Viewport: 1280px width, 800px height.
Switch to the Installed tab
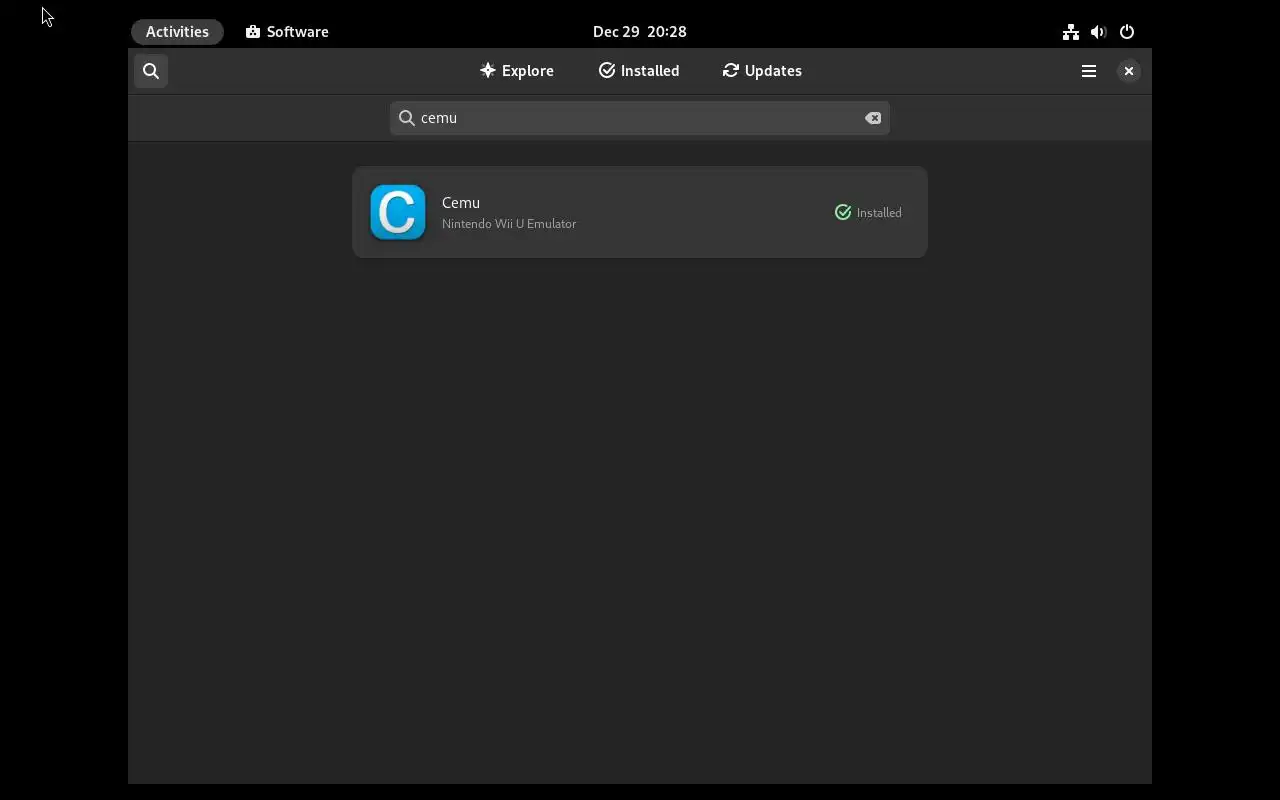[639, 71]
